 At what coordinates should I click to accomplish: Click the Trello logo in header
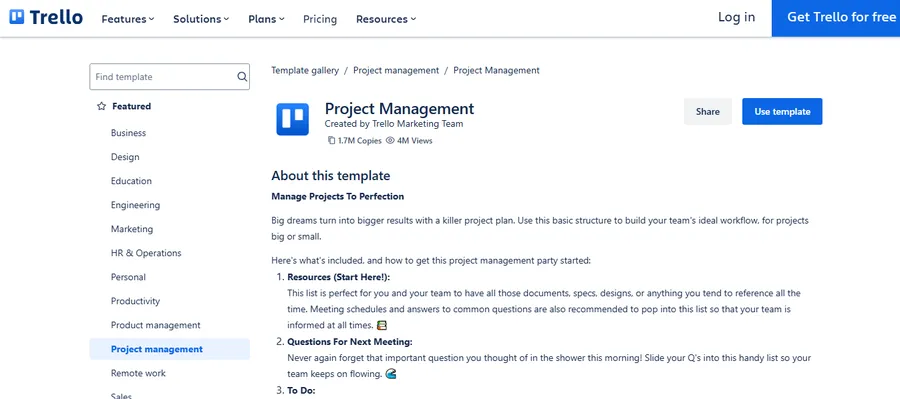coord(46,17)
